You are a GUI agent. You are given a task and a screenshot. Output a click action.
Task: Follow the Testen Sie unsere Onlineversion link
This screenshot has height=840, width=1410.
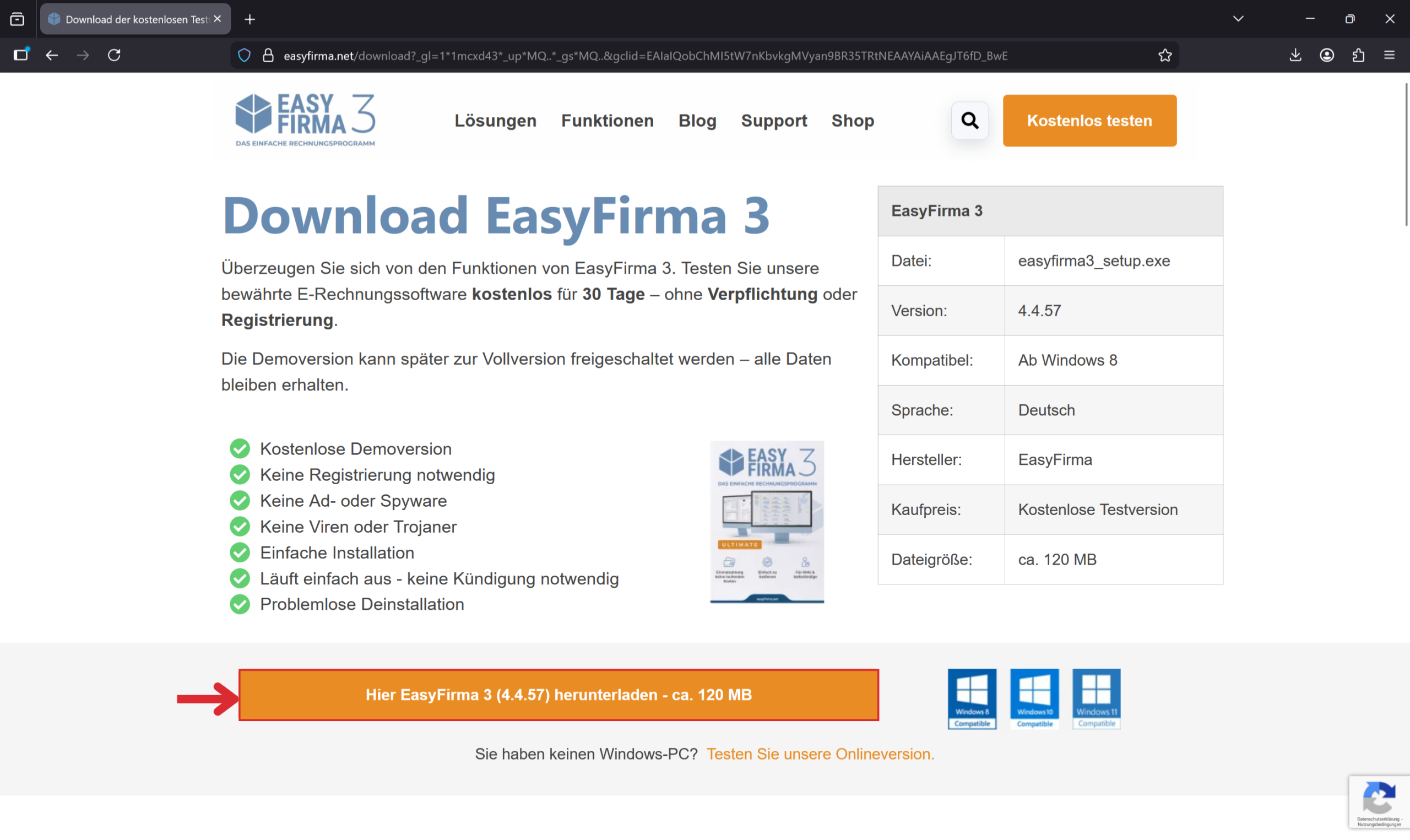820,754
